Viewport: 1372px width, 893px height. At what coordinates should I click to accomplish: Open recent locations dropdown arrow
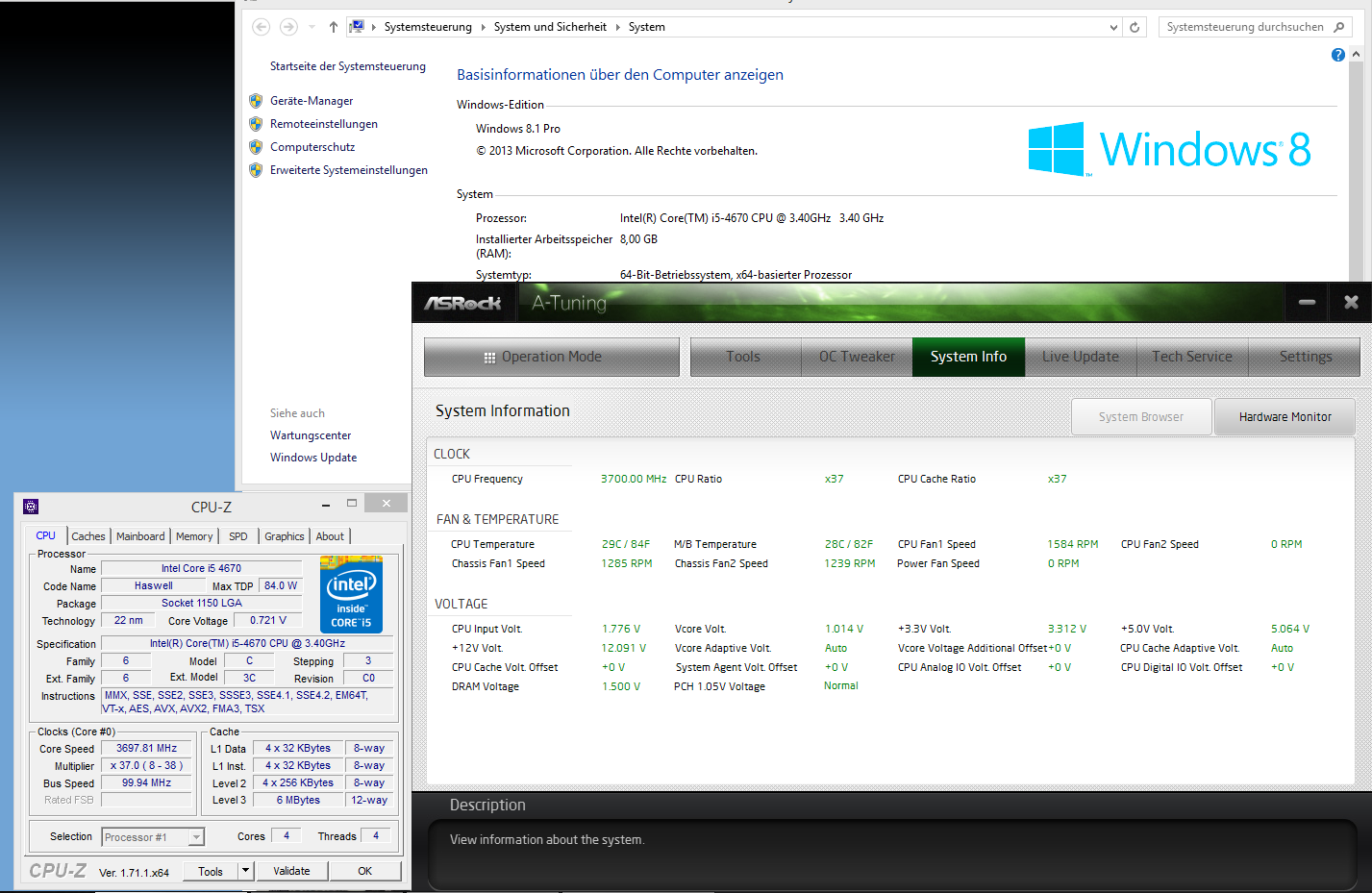coord(312,27)
